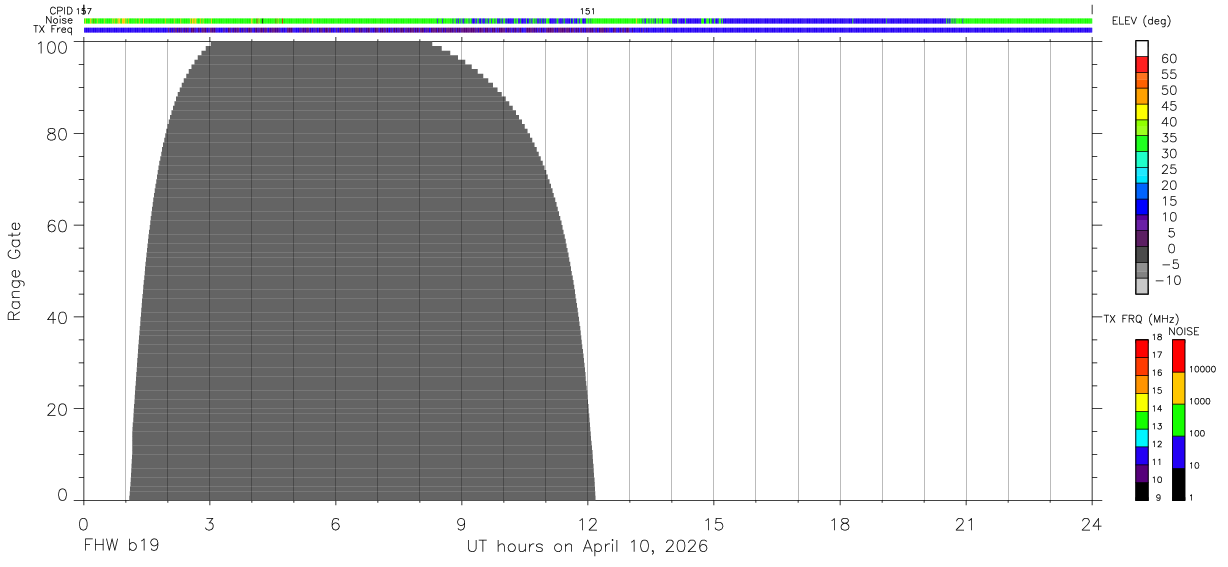Image resolution: width=1228 pixels, height=567 pixels.
Task: Click the '17' label on TX FRQ colorbar
Action: coord(1157,355)
